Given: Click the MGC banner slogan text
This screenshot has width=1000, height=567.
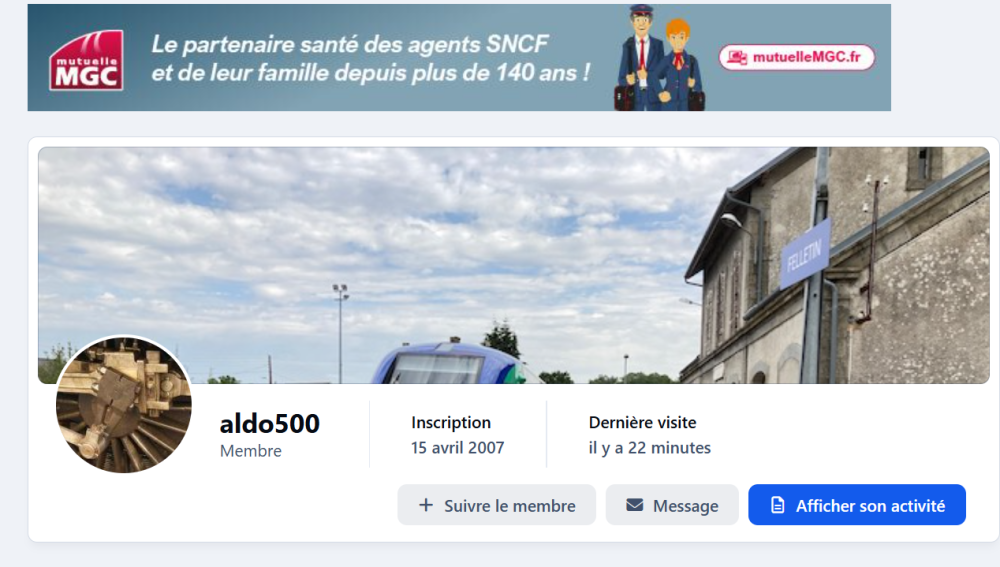Looking at the screenshot, I should (370, 58).
